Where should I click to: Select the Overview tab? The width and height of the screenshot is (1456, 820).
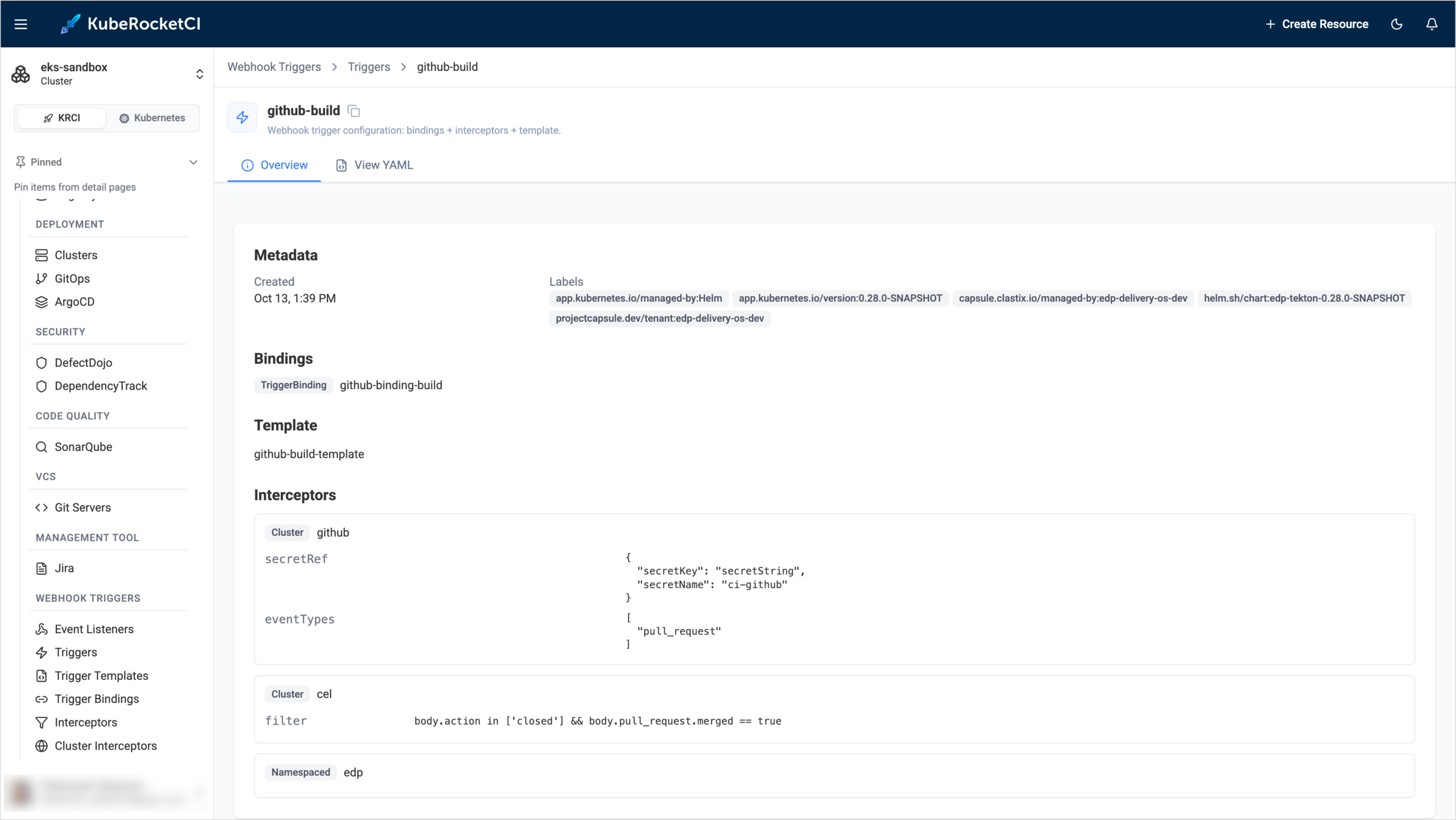point(274,165)
